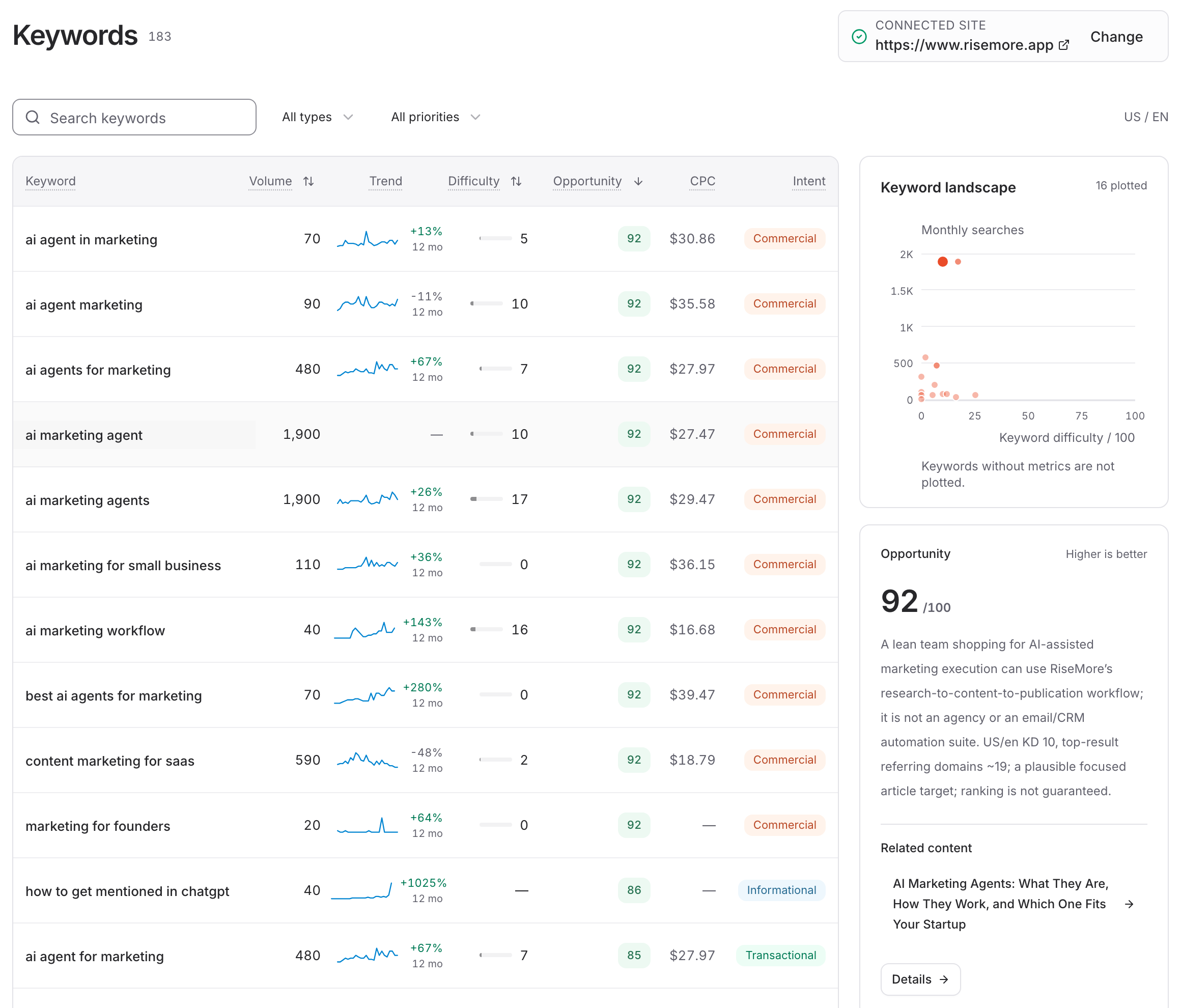
Task: Click the Change connected site button
Action: click(x=1116, y=37)
